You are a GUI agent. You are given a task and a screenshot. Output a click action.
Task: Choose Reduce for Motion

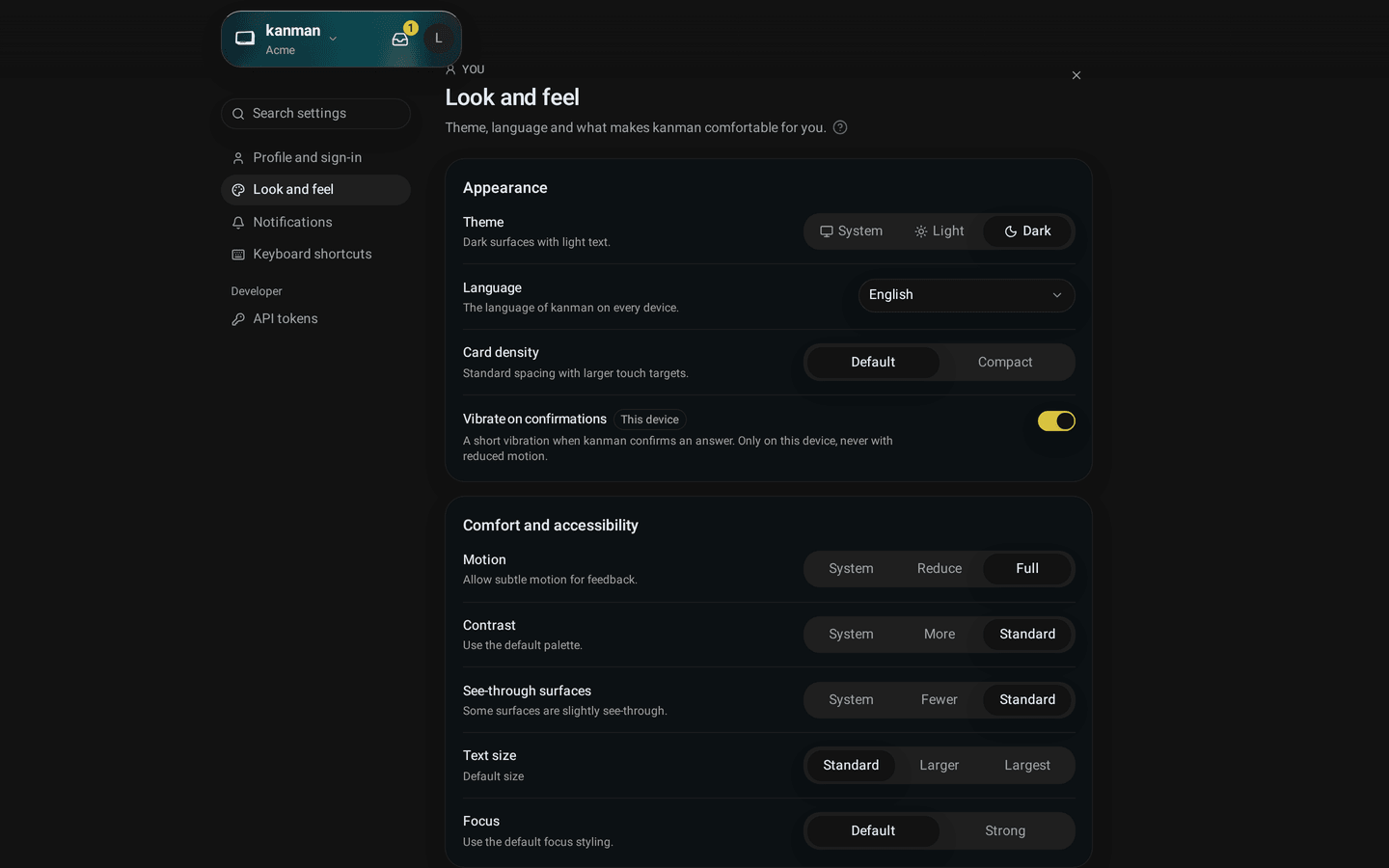point(940,569)
